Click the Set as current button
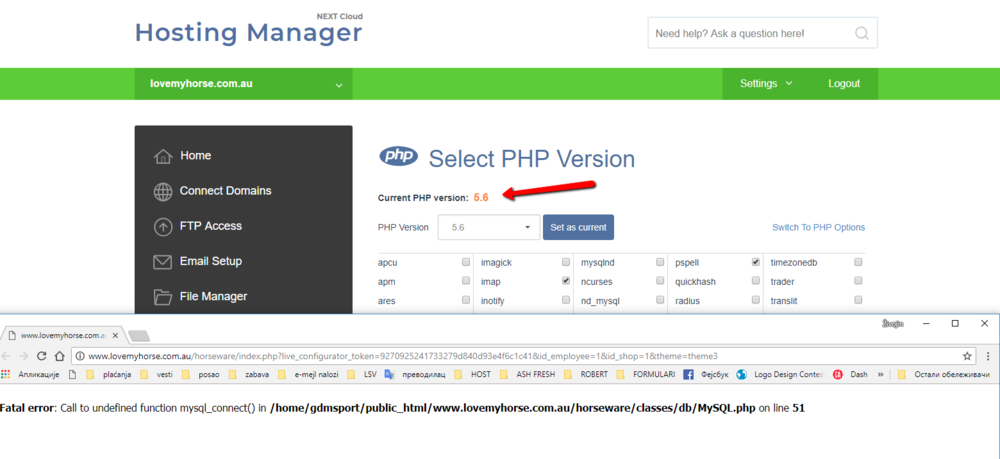This screenshot has height=459, width=1000. click(578, 228)
